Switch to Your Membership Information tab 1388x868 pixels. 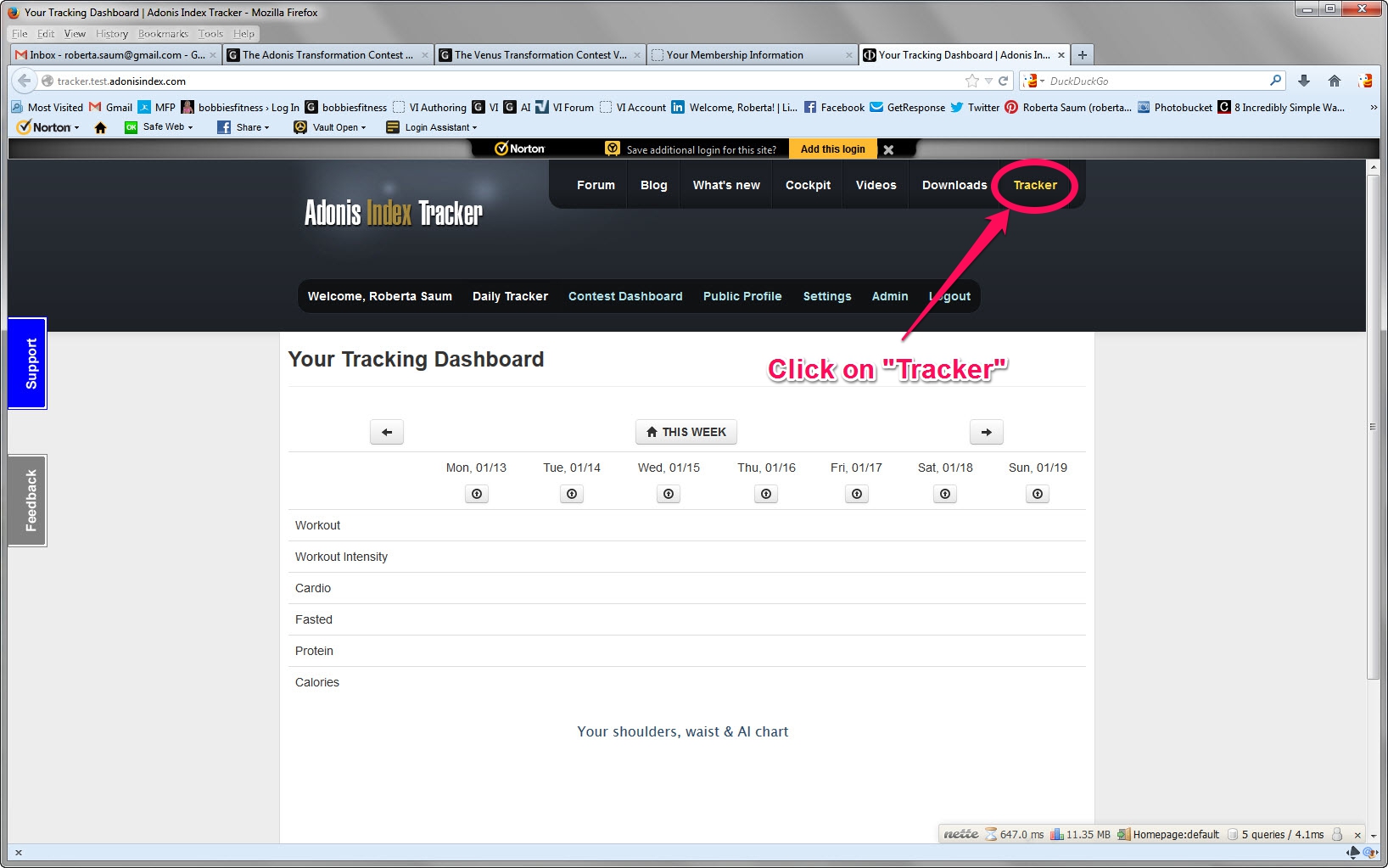[x=752, y=54]
